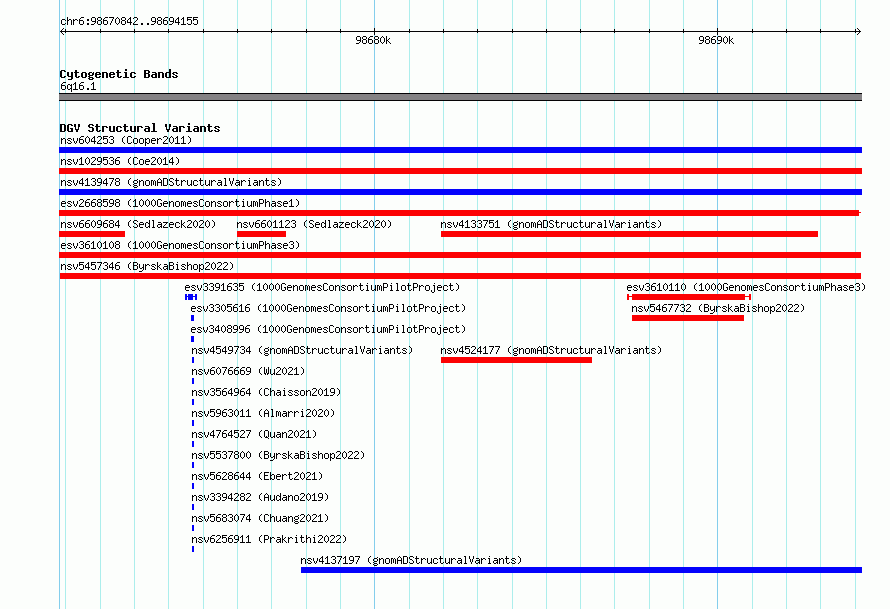The height and width of the screenshot is (609, 890).
Task: Click nsv5963011 (Almarri2020) label
Action: click(263, 413)
